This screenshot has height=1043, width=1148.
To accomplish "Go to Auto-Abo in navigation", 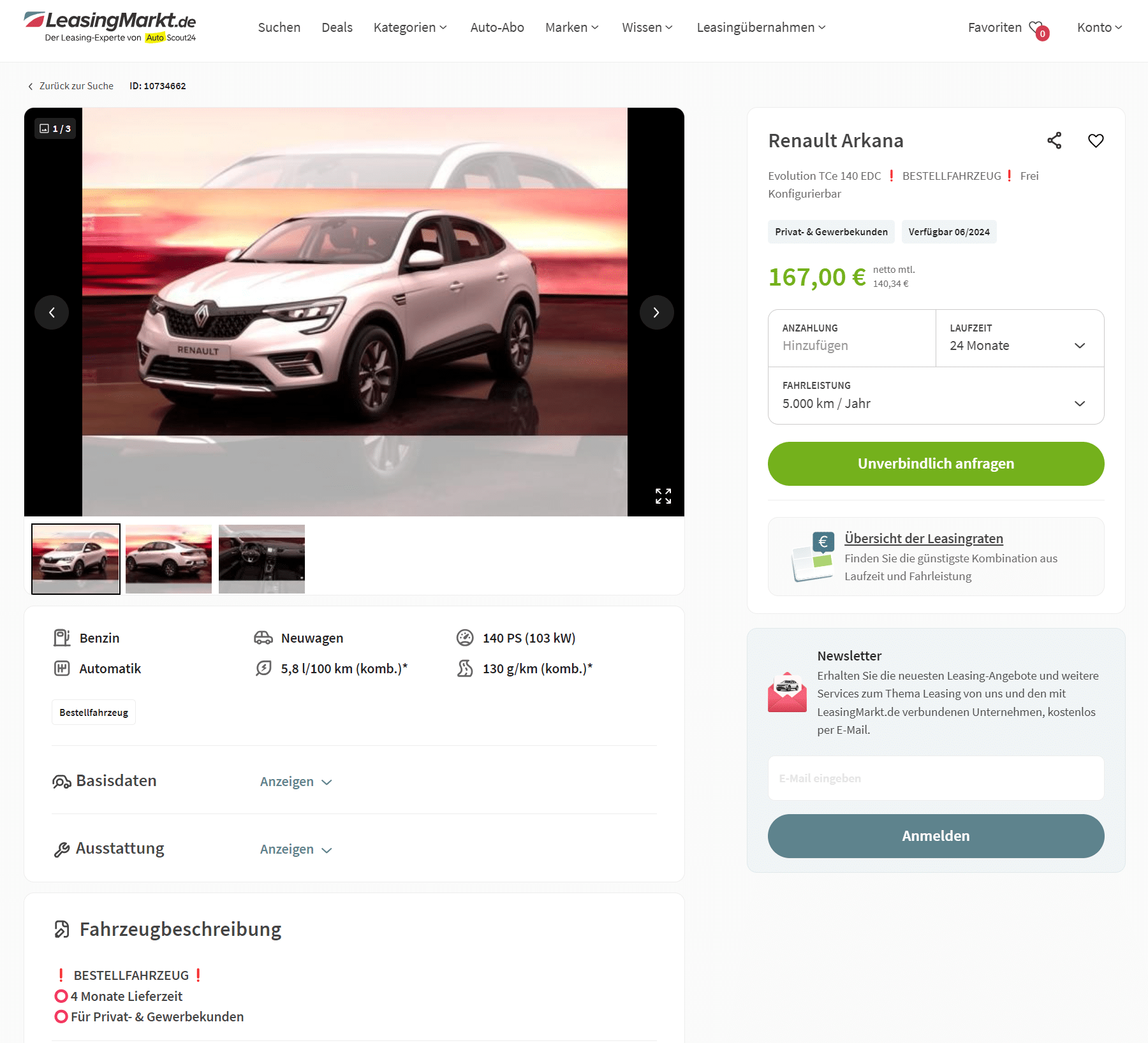I will coord(497,27).
